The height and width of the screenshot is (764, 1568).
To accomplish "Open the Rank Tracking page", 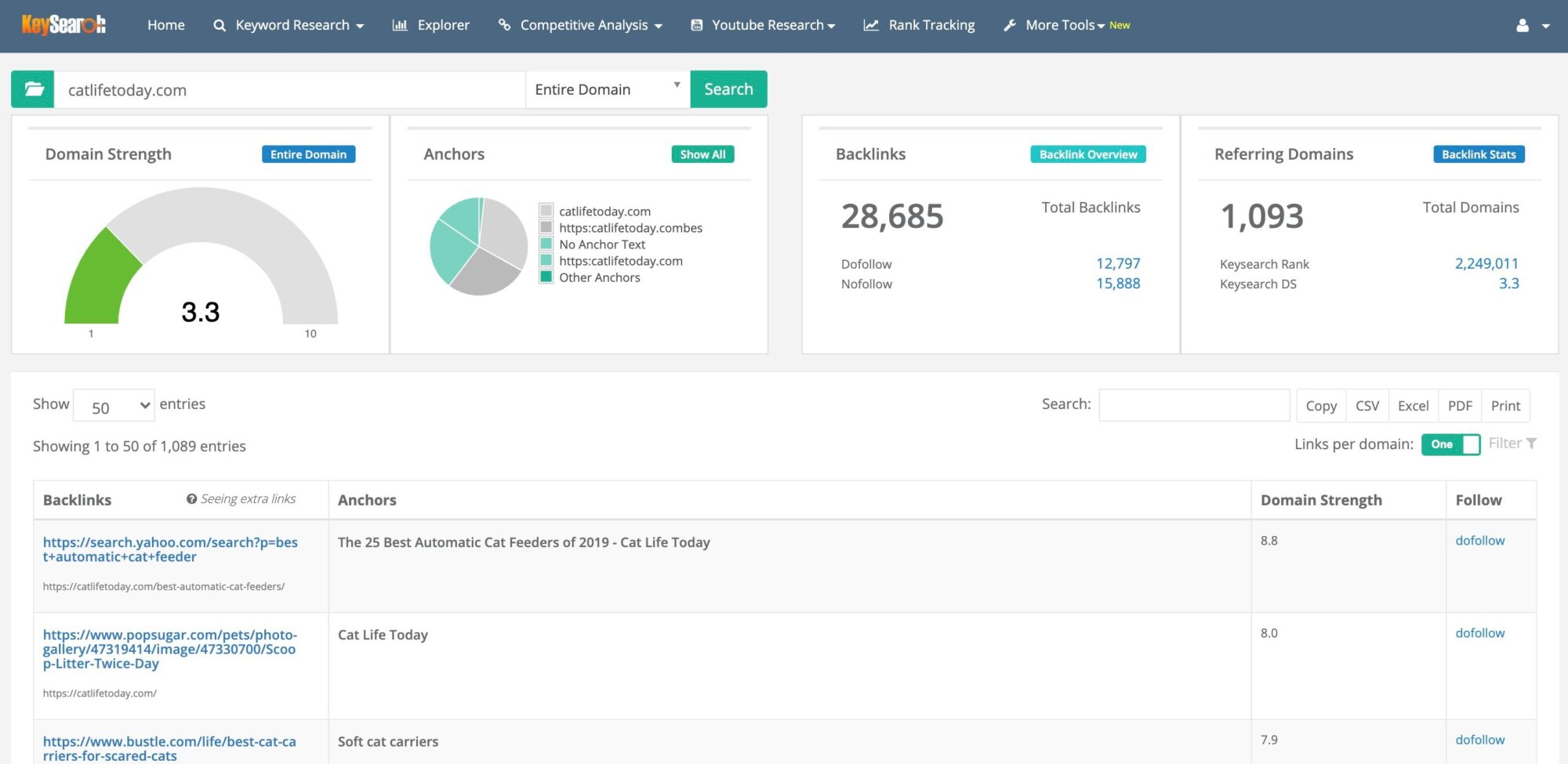I will pyautogui.click(x=931, y=25).
